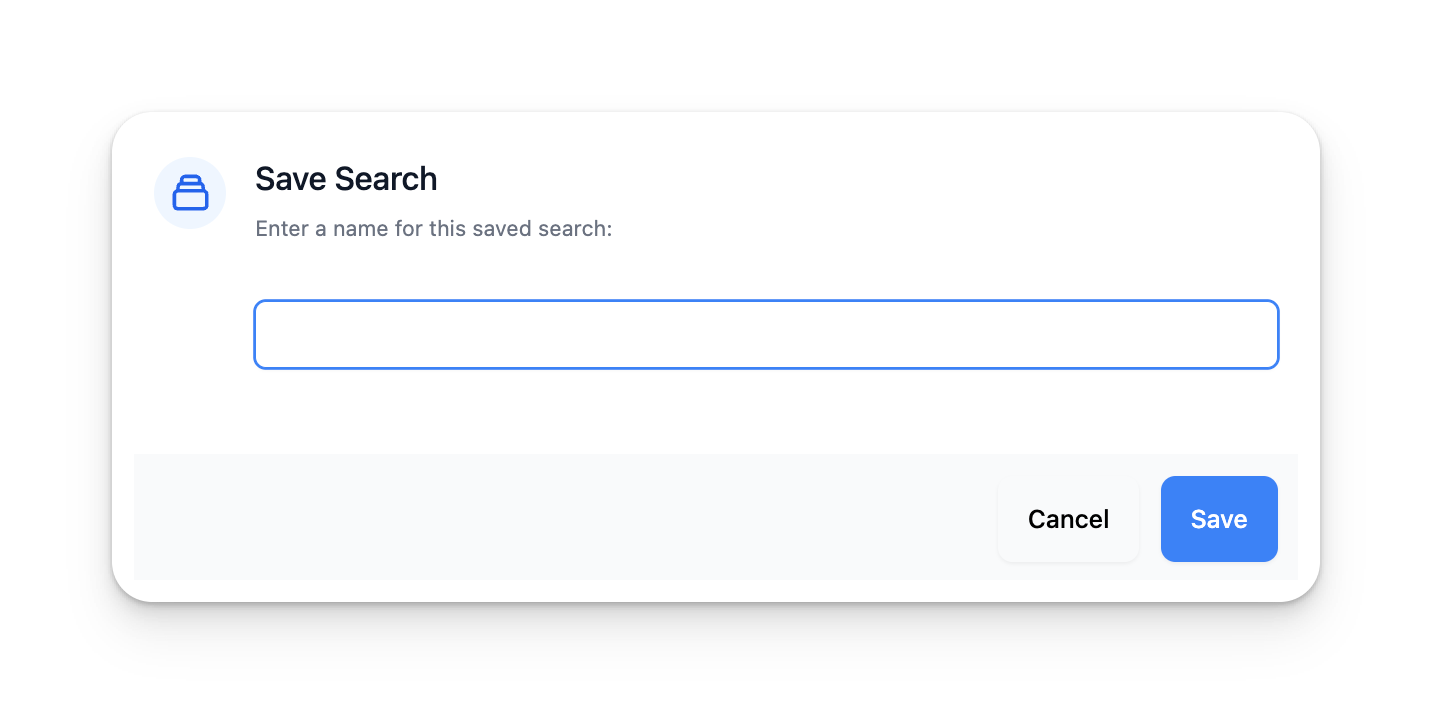The width and height of the screenshot is (1432, 714).
Task: Tap the Save Search heading text
Action: click(x=346, y=179)
